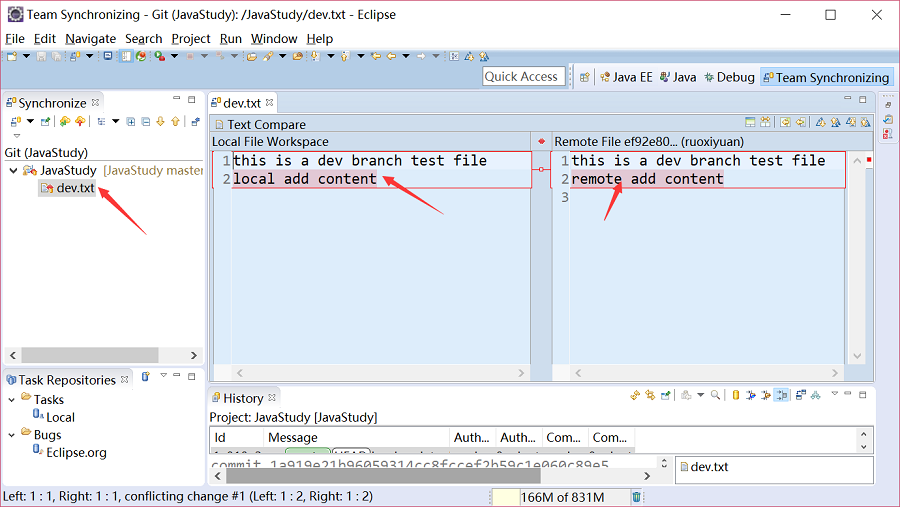Click Next Annotation icon in main toolbar

(x=315, y=56)
